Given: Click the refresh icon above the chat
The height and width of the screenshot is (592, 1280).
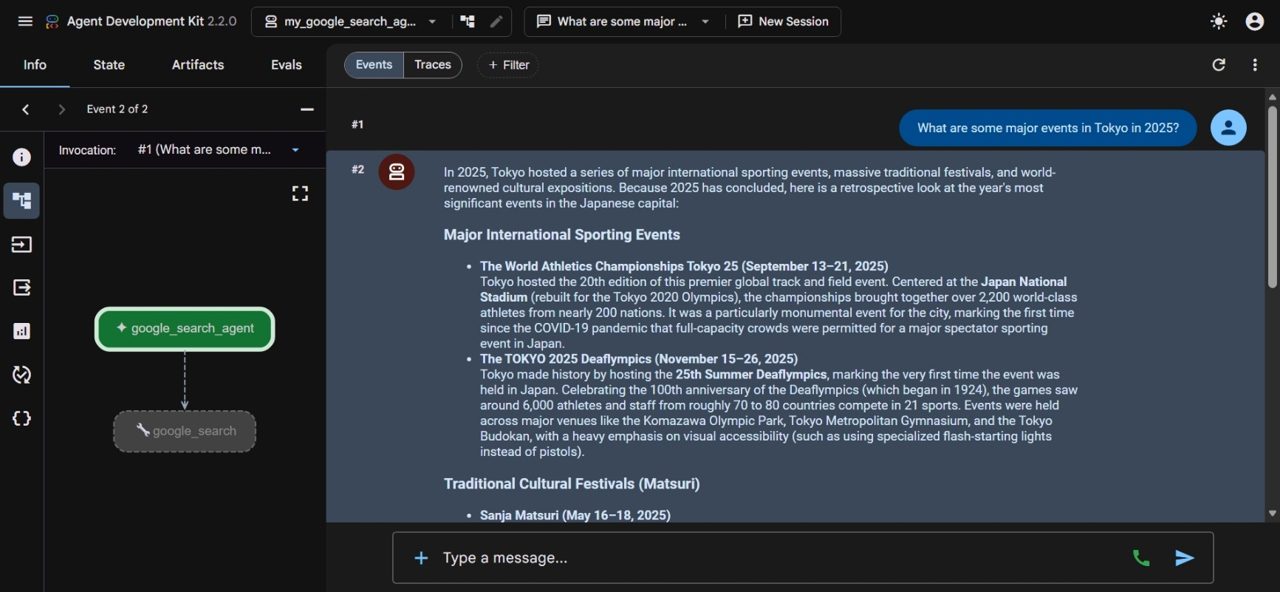Looking at the screenshot, I should (x=1218, y=65).
